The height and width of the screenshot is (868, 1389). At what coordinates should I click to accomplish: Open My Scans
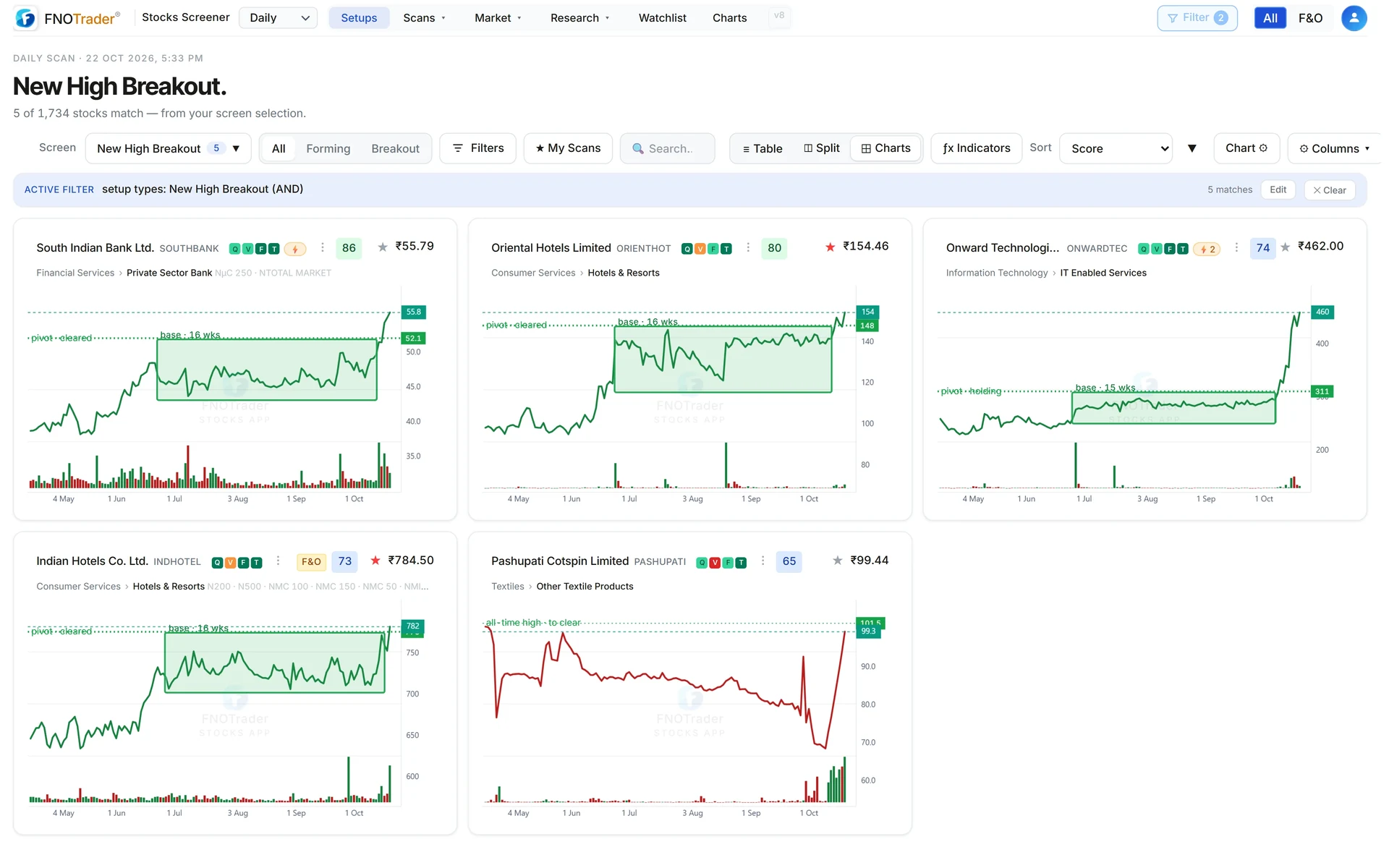click(x=568, y=148)
